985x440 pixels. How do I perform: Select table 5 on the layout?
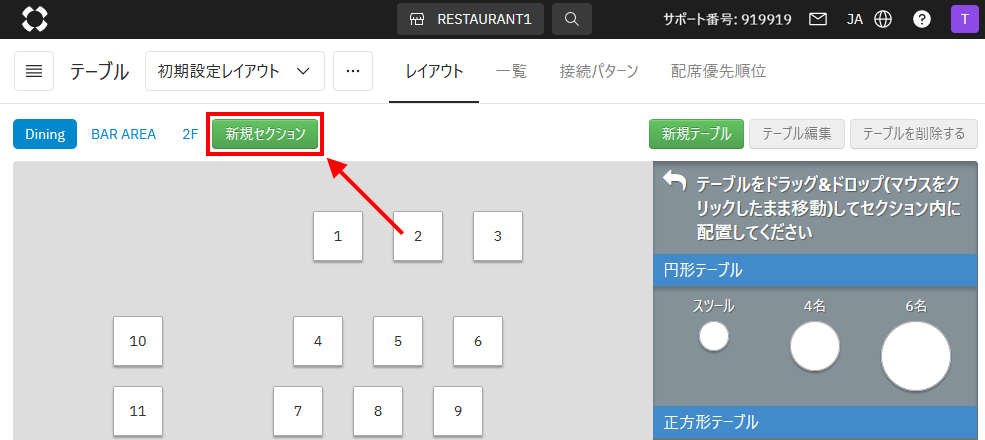(398, 341)
